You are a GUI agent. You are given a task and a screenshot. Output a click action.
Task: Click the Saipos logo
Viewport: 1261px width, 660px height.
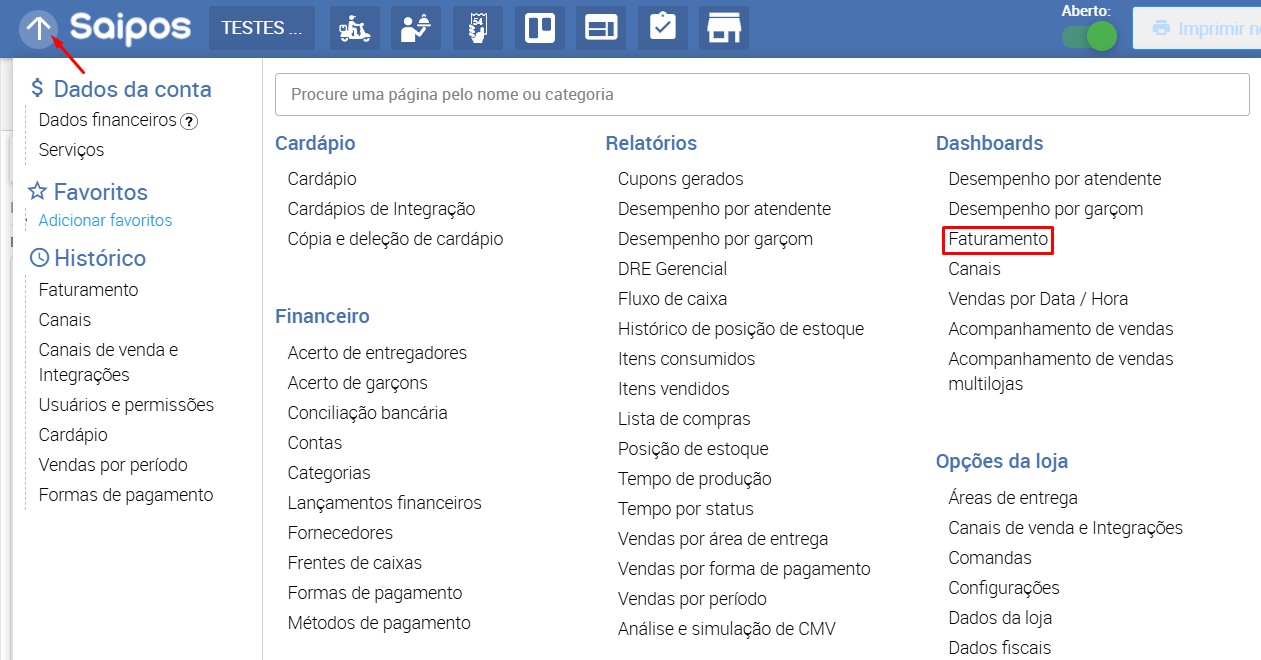pos(130,28)
